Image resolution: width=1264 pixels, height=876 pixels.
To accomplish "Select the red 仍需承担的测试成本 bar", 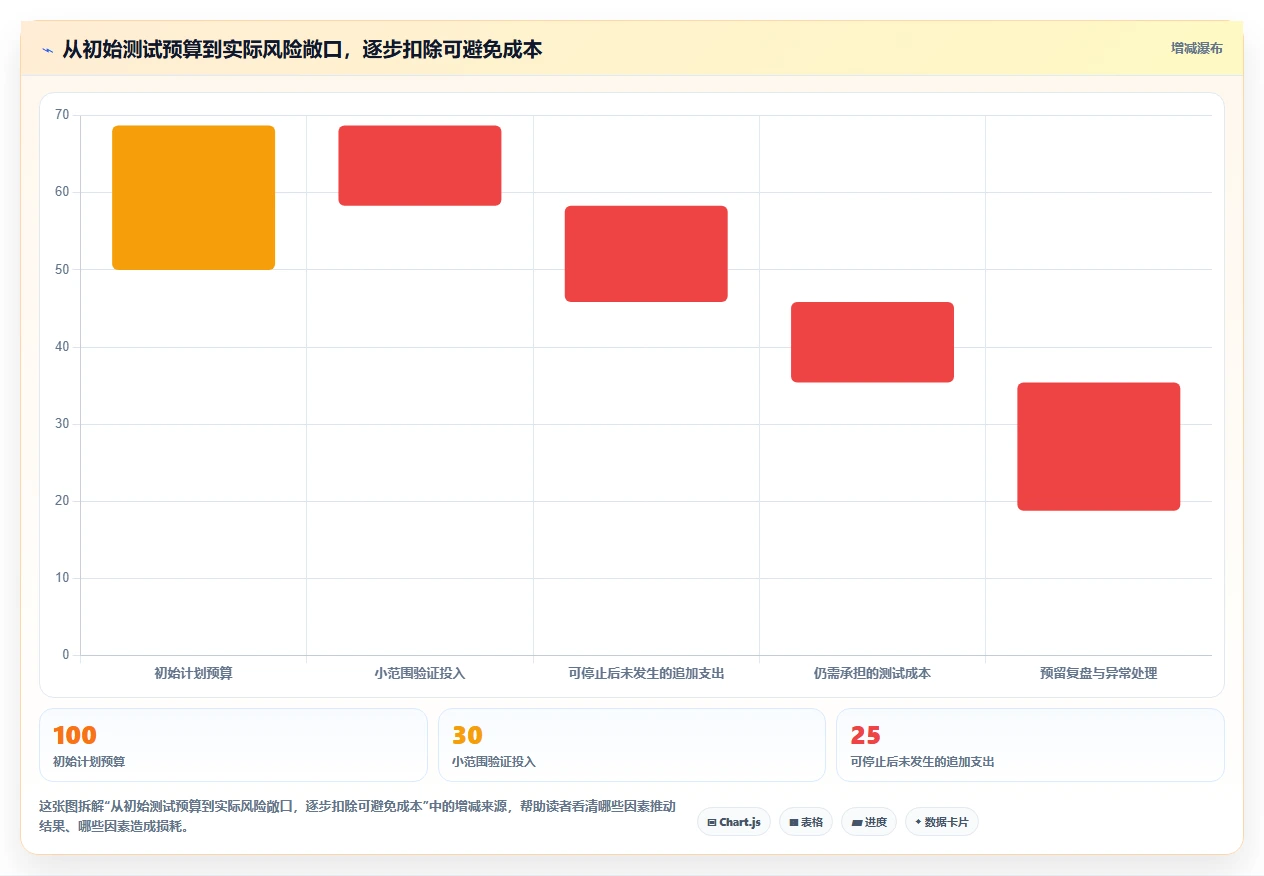I will pyautogui.click(x=872, y=342).
